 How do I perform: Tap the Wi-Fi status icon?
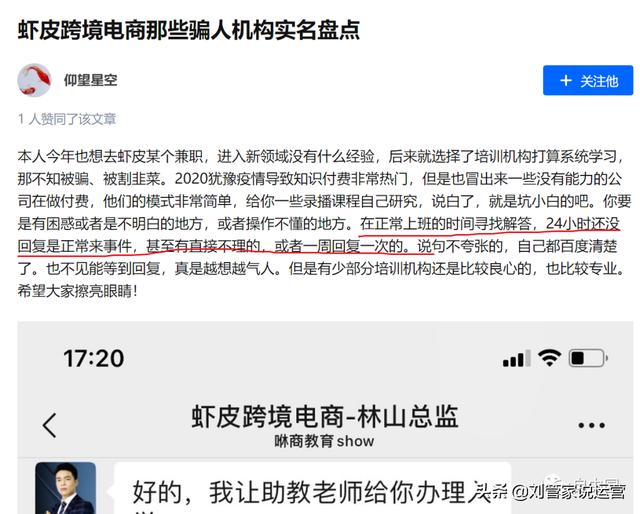[x=549, y=358]
